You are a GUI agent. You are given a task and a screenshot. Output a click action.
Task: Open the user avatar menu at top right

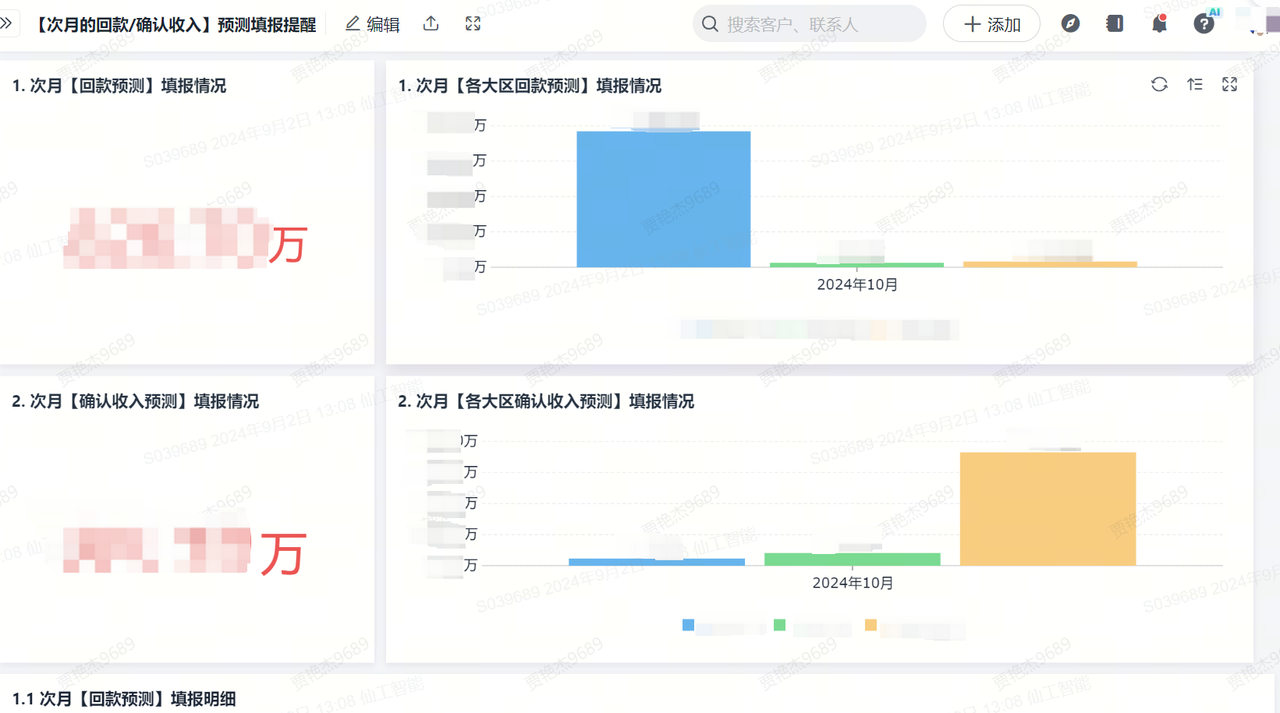(1260, 24)
